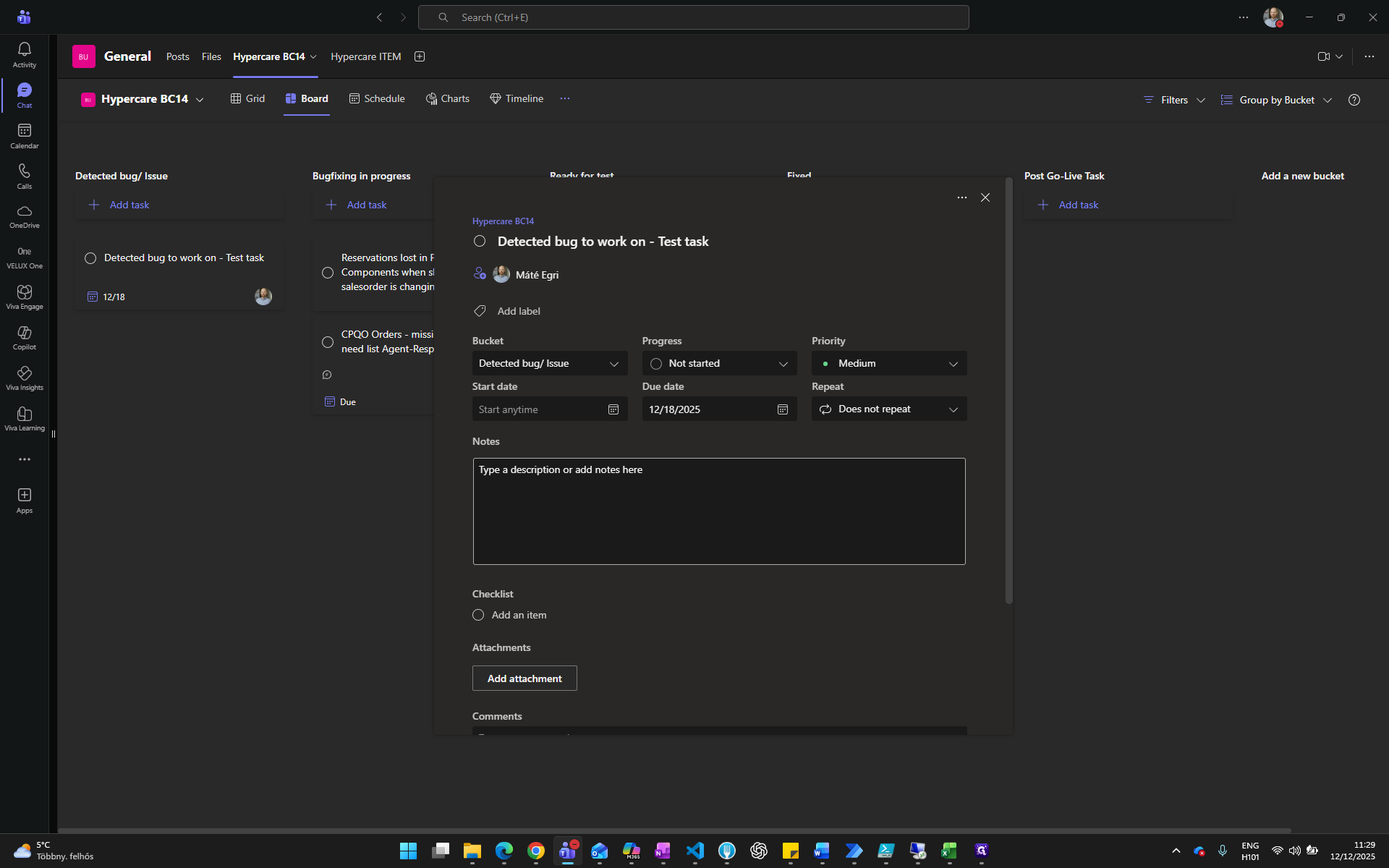Open Copilot in the left rail
Viewport: 1389px width, 868px height.
(25, 337)
